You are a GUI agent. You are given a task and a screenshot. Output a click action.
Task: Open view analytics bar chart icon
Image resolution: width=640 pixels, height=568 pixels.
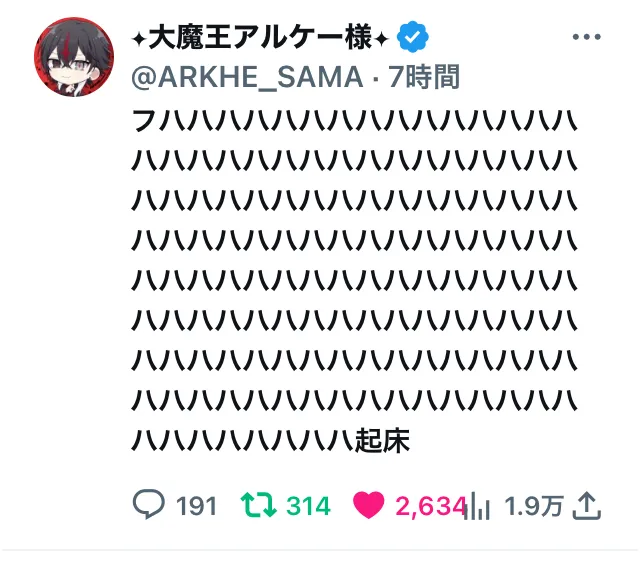click(x=478, y=506)
